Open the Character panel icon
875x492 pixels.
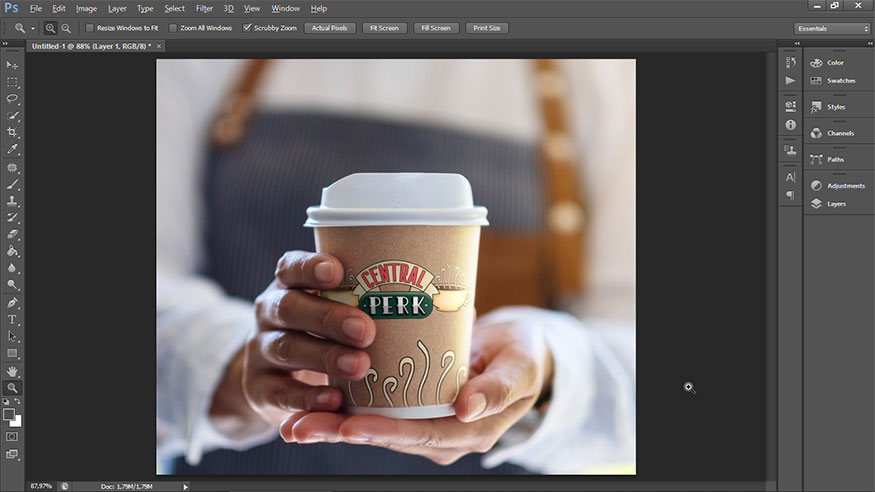790,177
